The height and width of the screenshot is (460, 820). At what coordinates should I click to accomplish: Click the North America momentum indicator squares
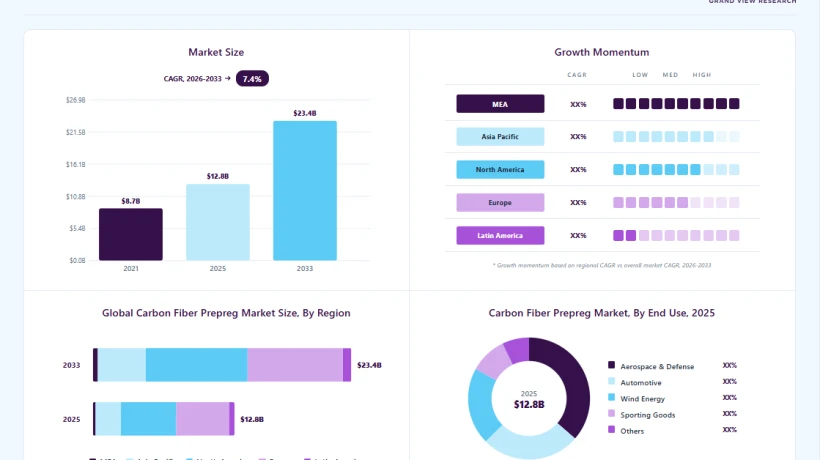point(676,169)
